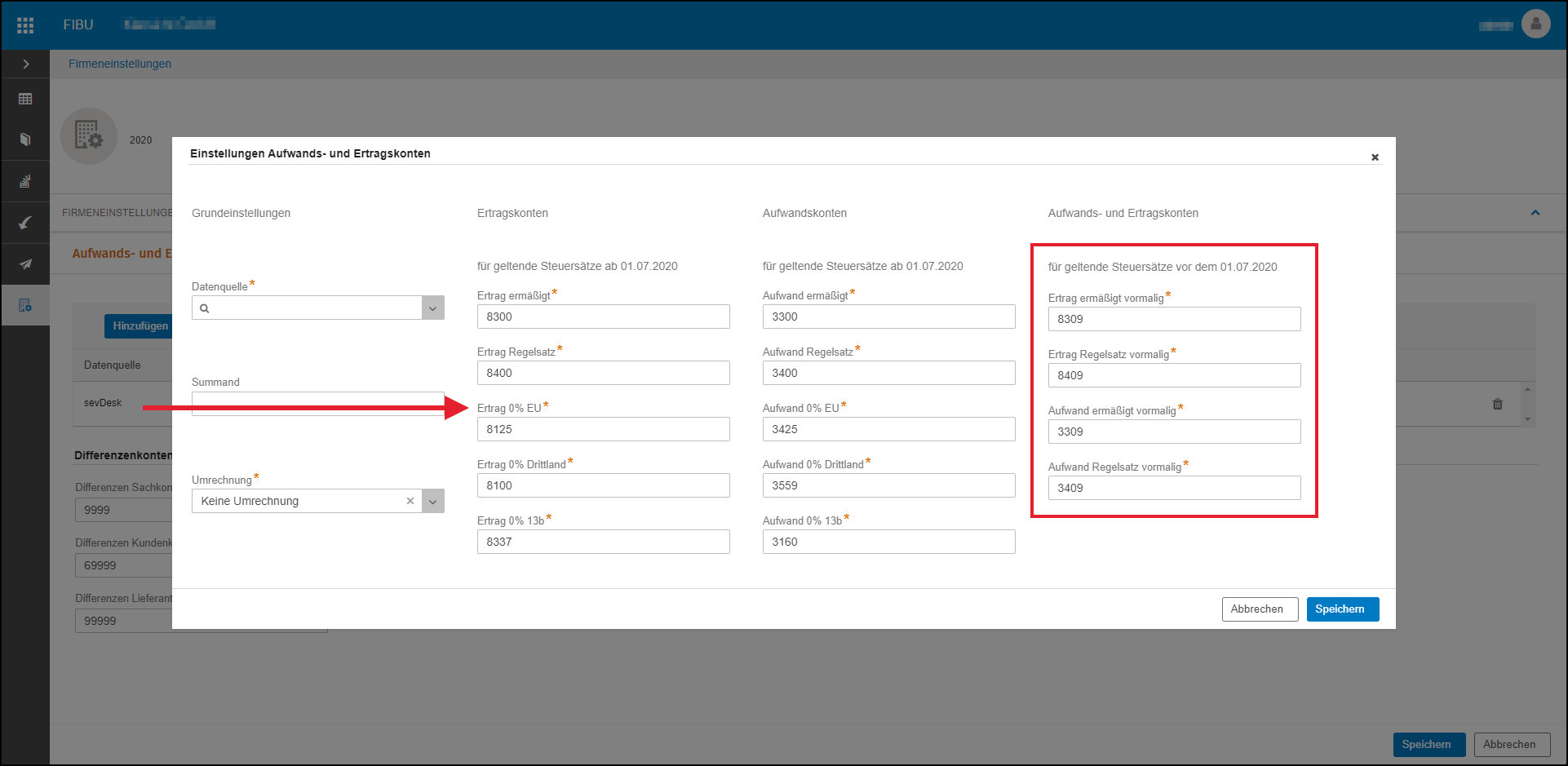Image resolution: width=1568 pixels, height=766 pixels.
Task: Close the Einstellungen dialog with X
Action: 1375,157
